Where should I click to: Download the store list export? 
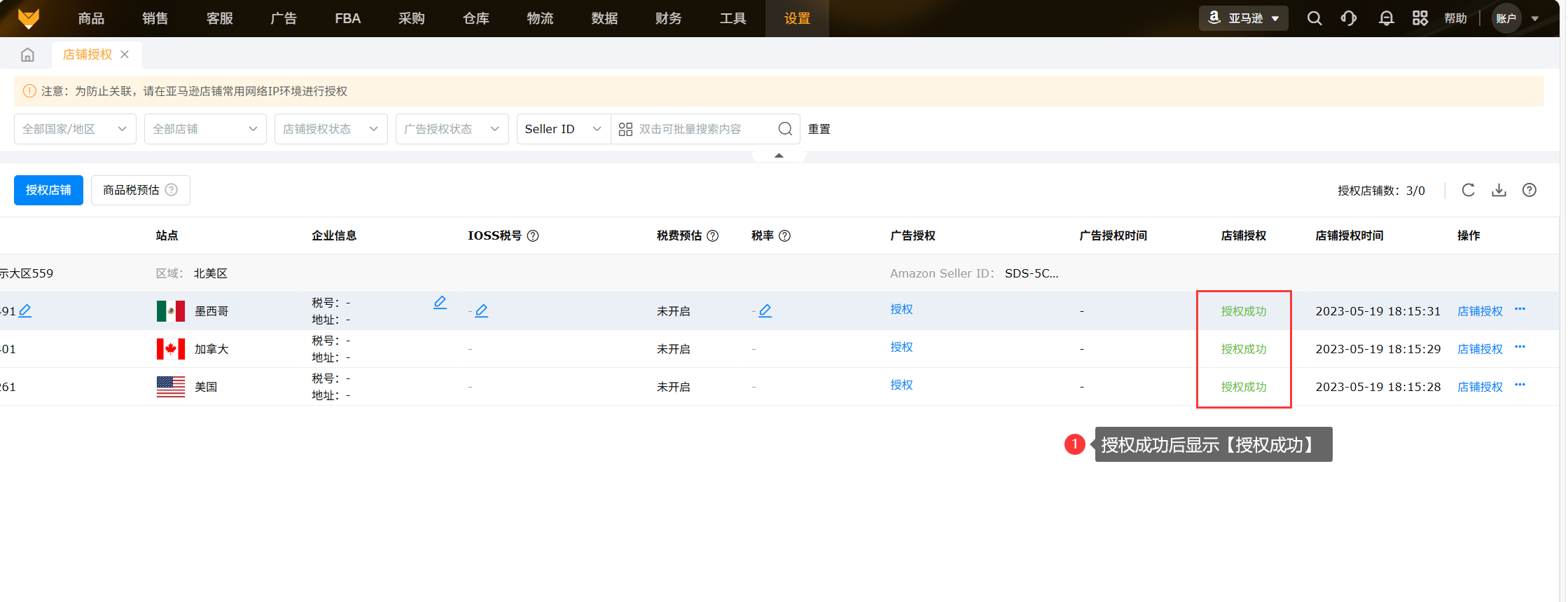[x=1499, y=190]
